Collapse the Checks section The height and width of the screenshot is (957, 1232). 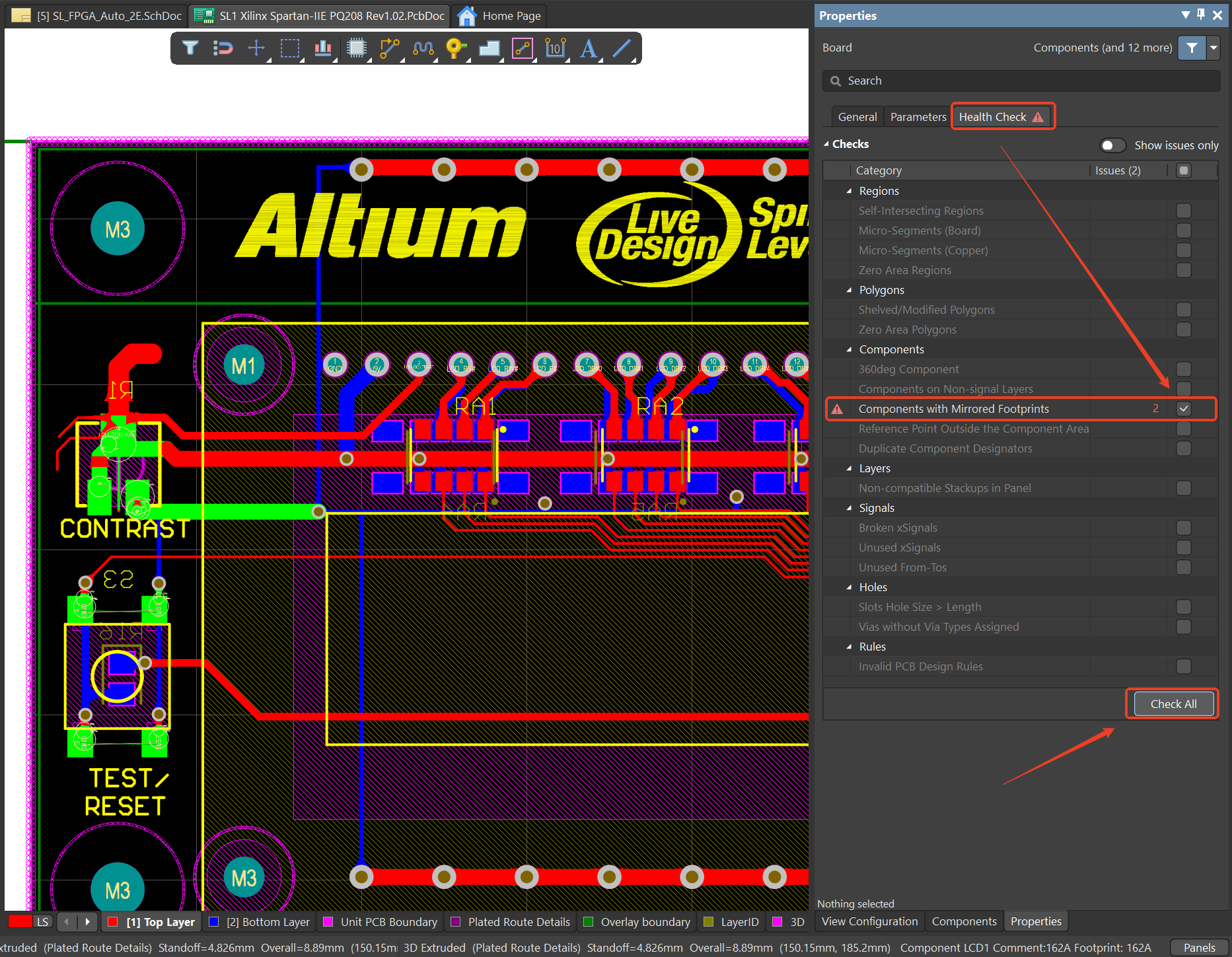(x=826, y=144)
